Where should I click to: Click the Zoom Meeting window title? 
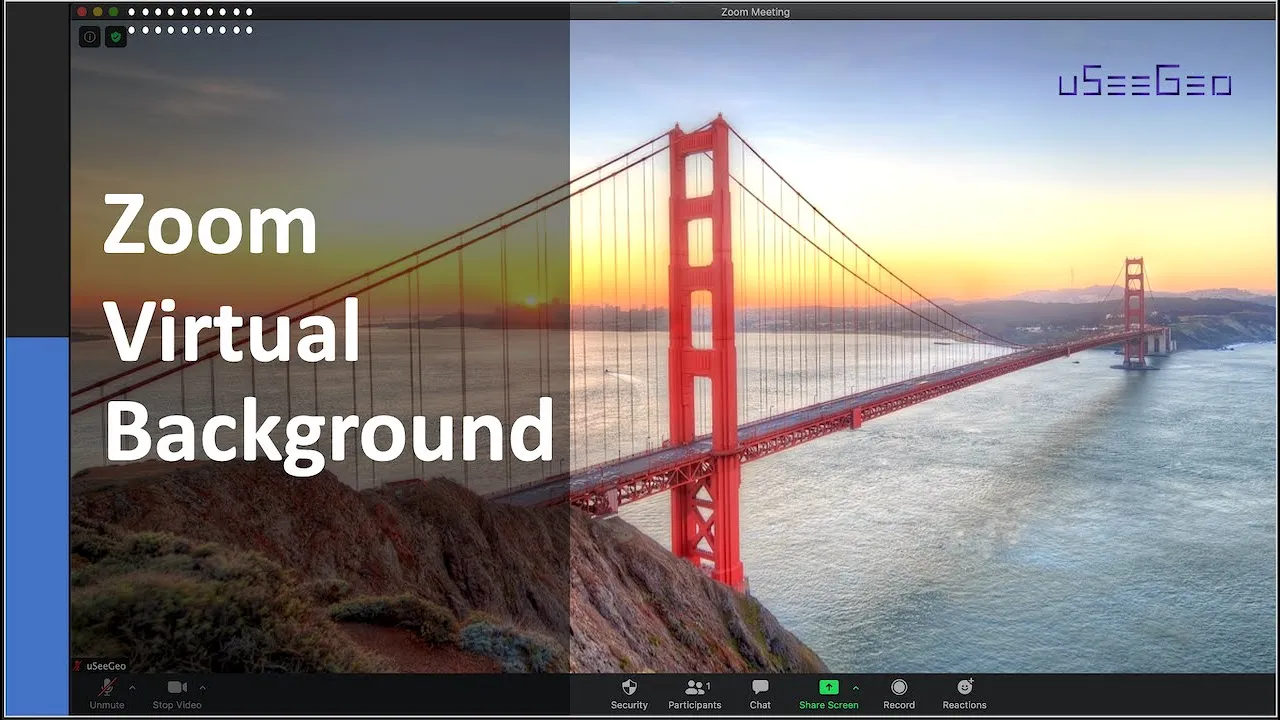click(x=755, y=12)
